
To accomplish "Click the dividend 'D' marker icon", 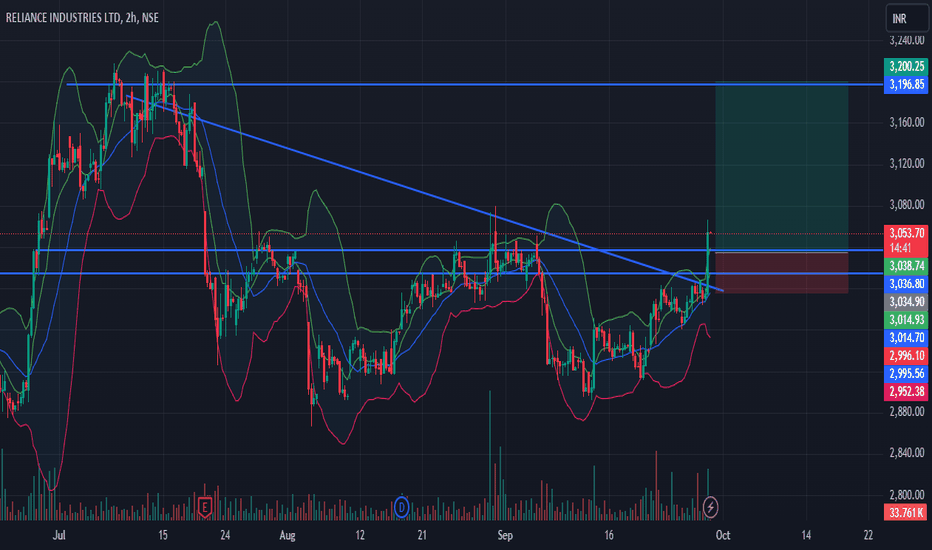I will [402, 507].
